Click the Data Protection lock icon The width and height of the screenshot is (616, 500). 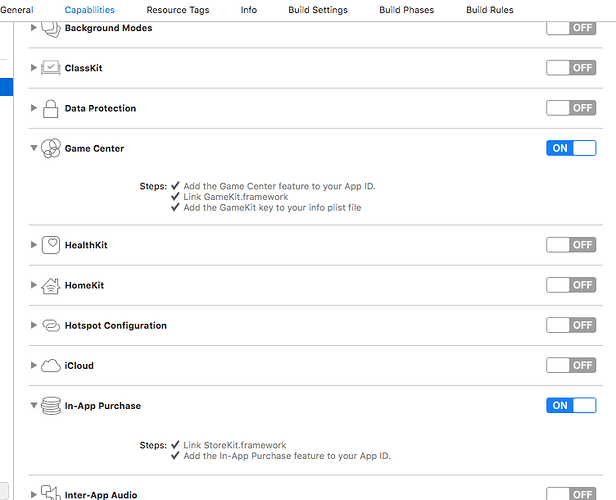click(x=50, y=108)
